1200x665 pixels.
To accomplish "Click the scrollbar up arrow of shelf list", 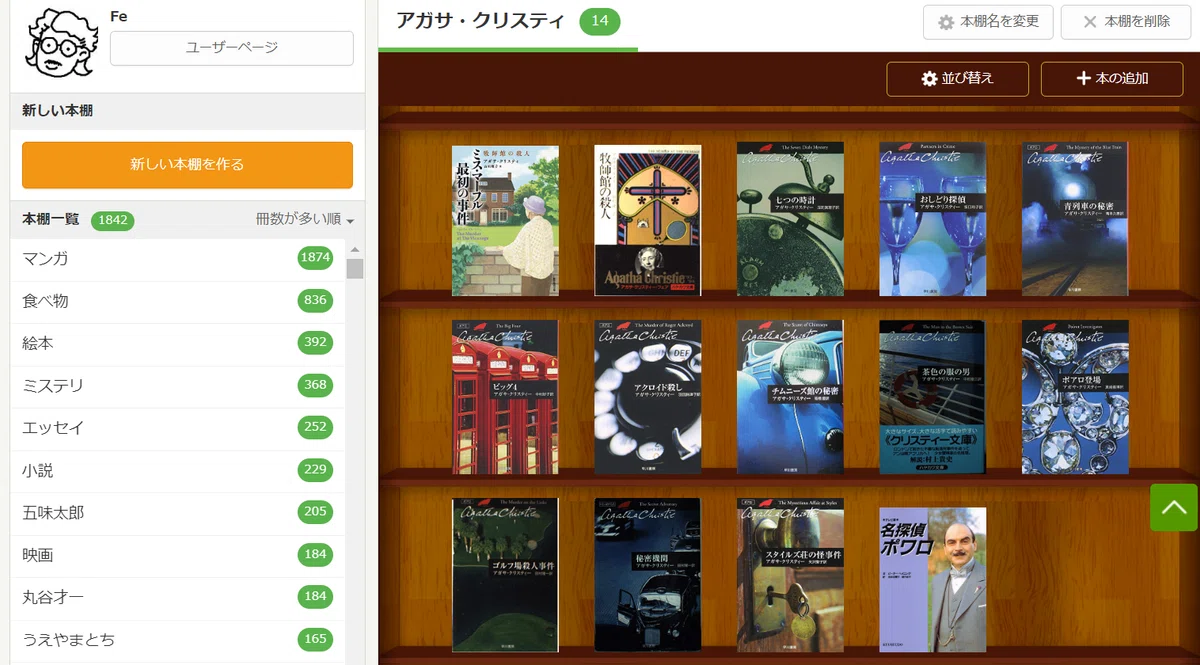I will pos(354,249).
